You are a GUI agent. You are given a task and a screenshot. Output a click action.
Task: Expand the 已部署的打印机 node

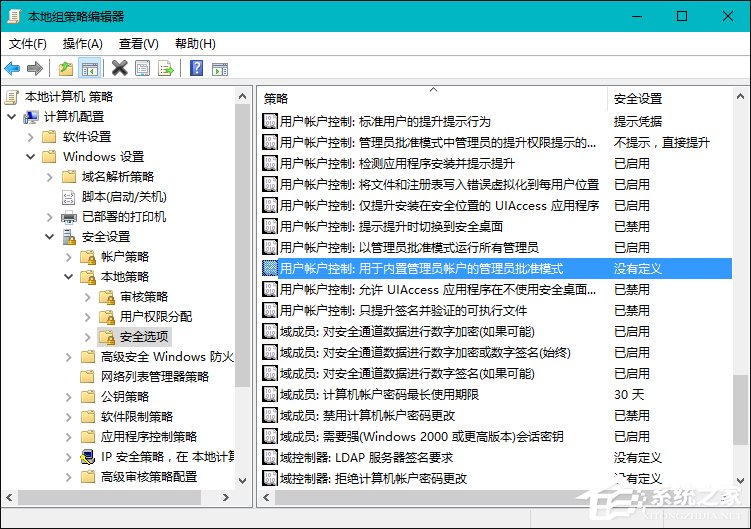coord(49,217)
